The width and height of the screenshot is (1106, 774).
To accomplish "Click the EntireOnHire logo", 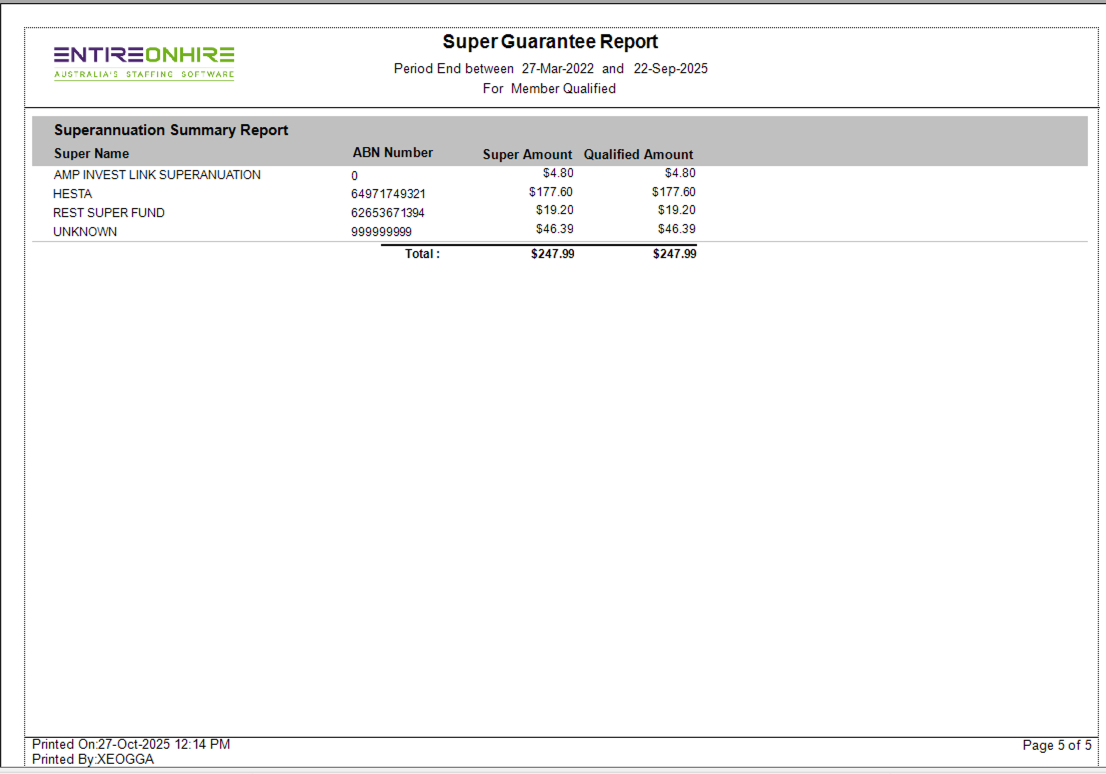I will tap(144, 61).
